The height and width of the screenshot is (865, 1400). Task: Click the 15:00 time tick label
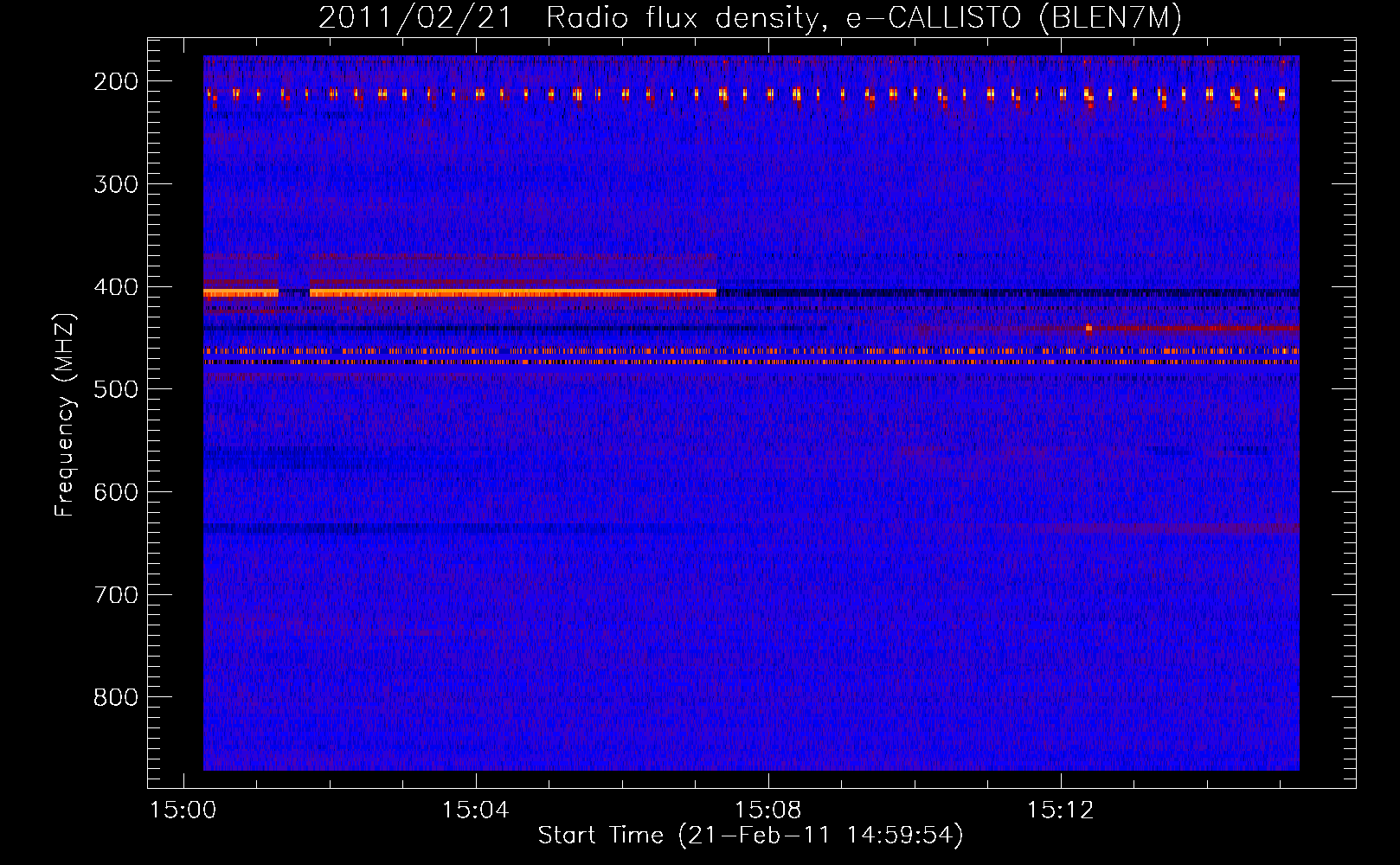(x=183, y=811)
